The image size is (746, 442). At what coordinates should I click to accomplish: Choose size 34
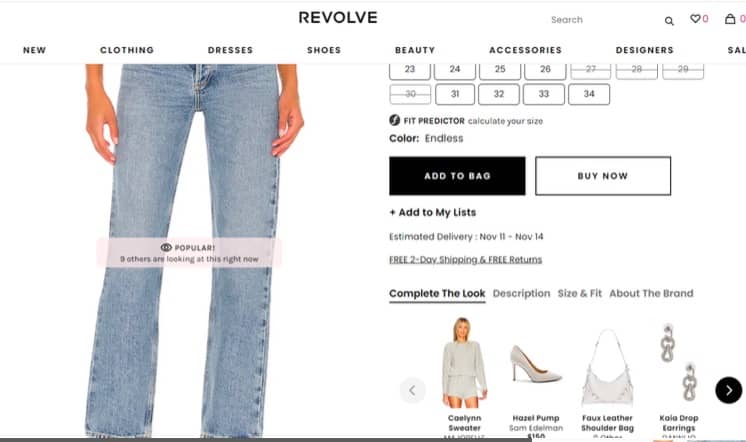589,94
